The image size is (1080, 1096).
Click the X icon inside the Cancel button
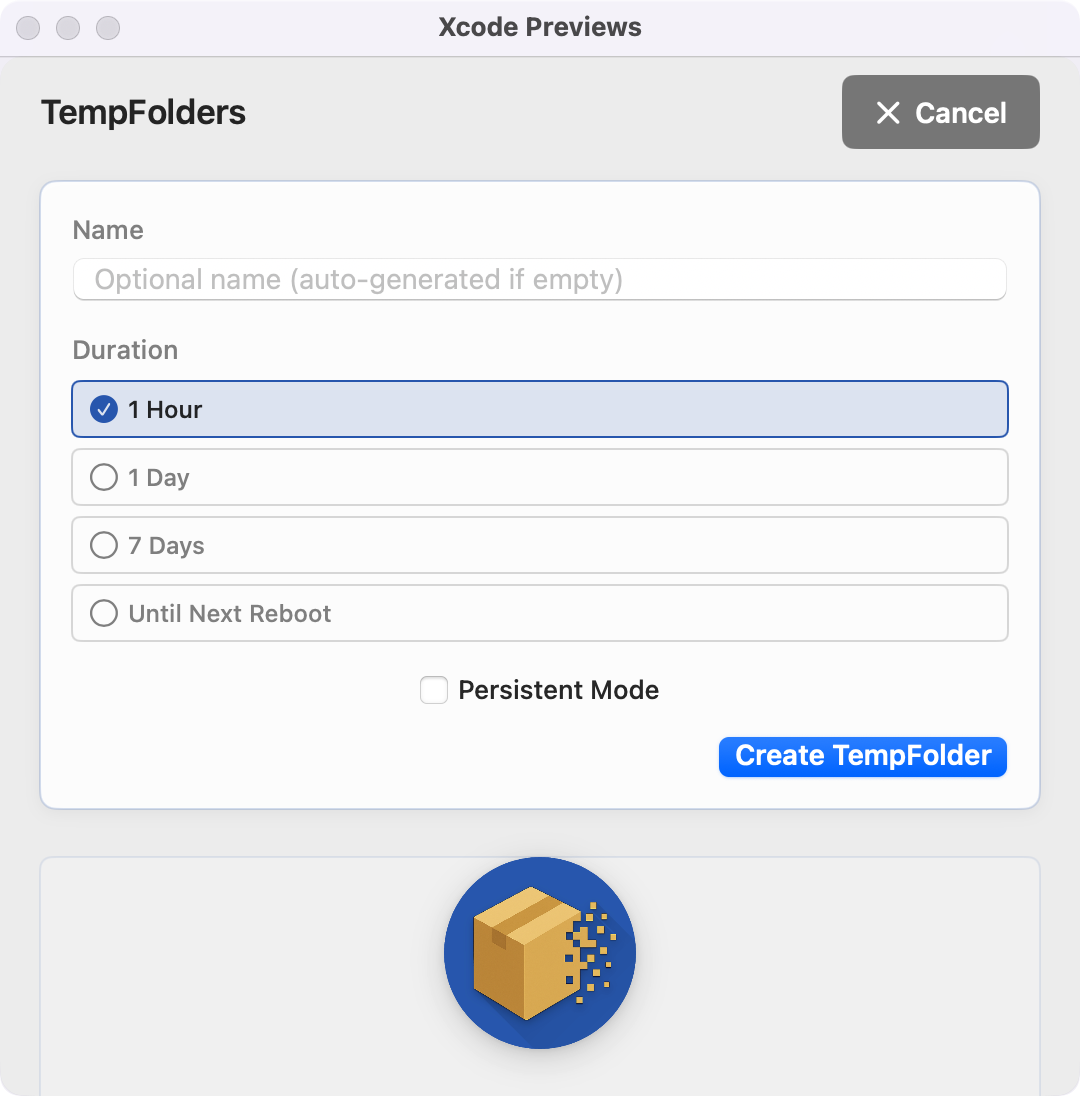click(x=888, y=112)
